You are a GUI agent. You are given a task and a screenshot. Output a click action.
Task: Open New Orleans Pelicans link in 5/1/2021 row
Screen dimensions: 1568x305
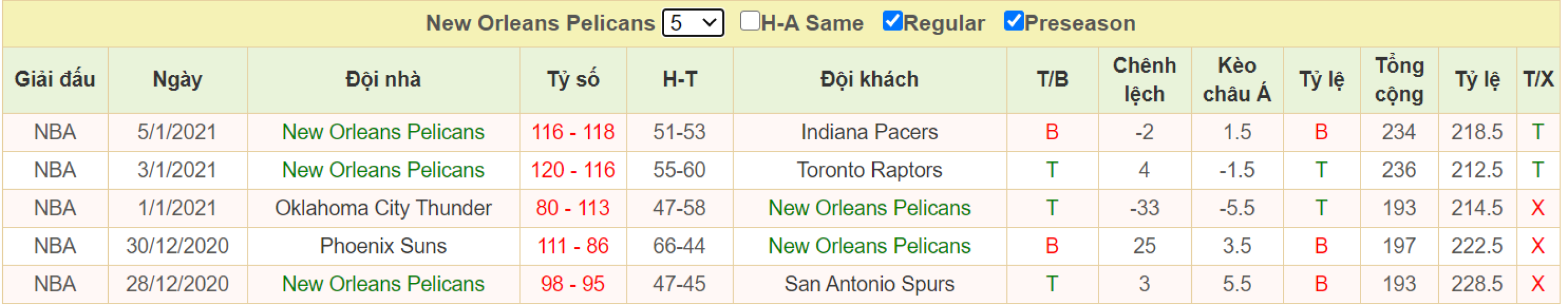(x=383, y=132)
